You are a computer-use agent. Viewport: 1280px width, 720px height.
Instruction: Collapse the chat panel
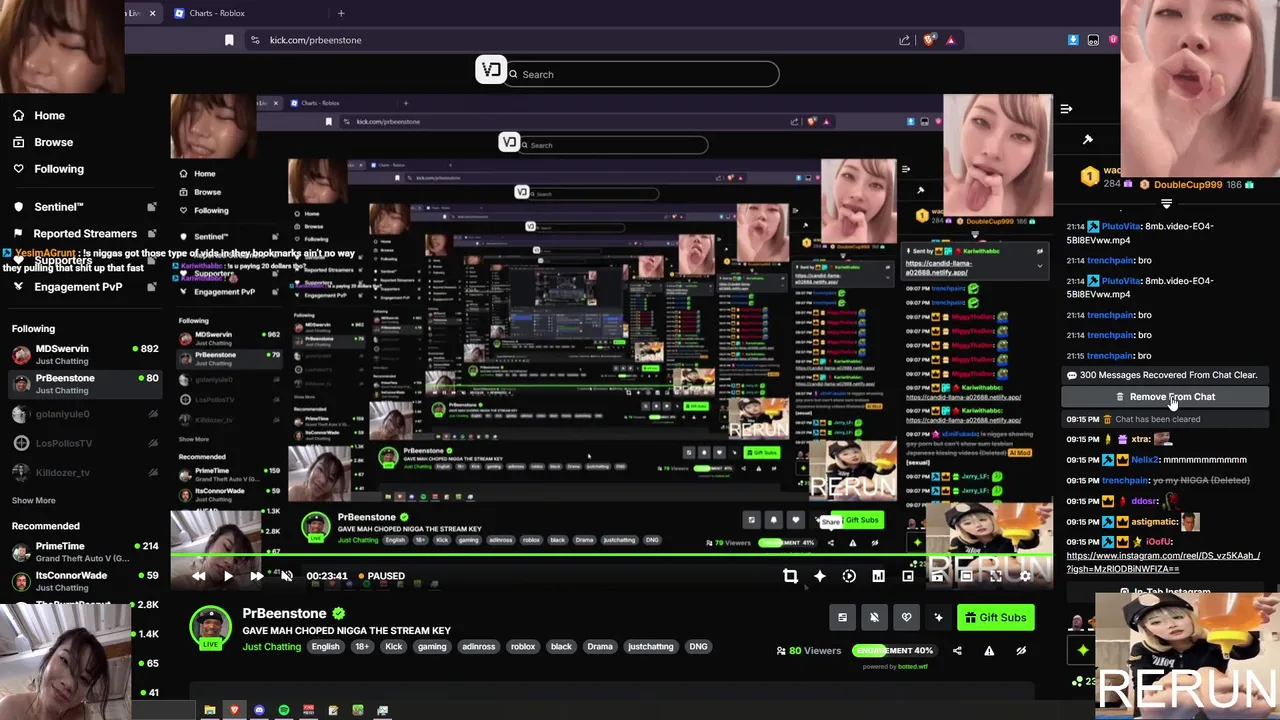tap(1066, 109)
